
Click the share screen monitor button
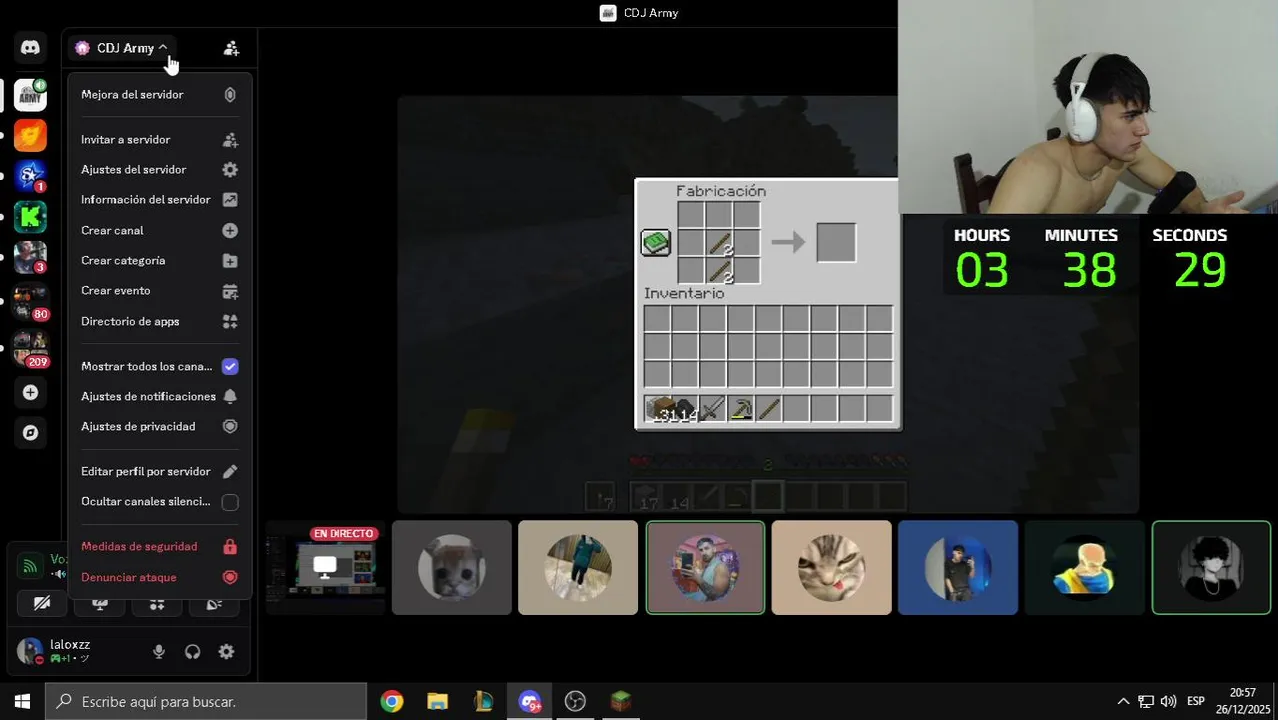click(100, 604)
